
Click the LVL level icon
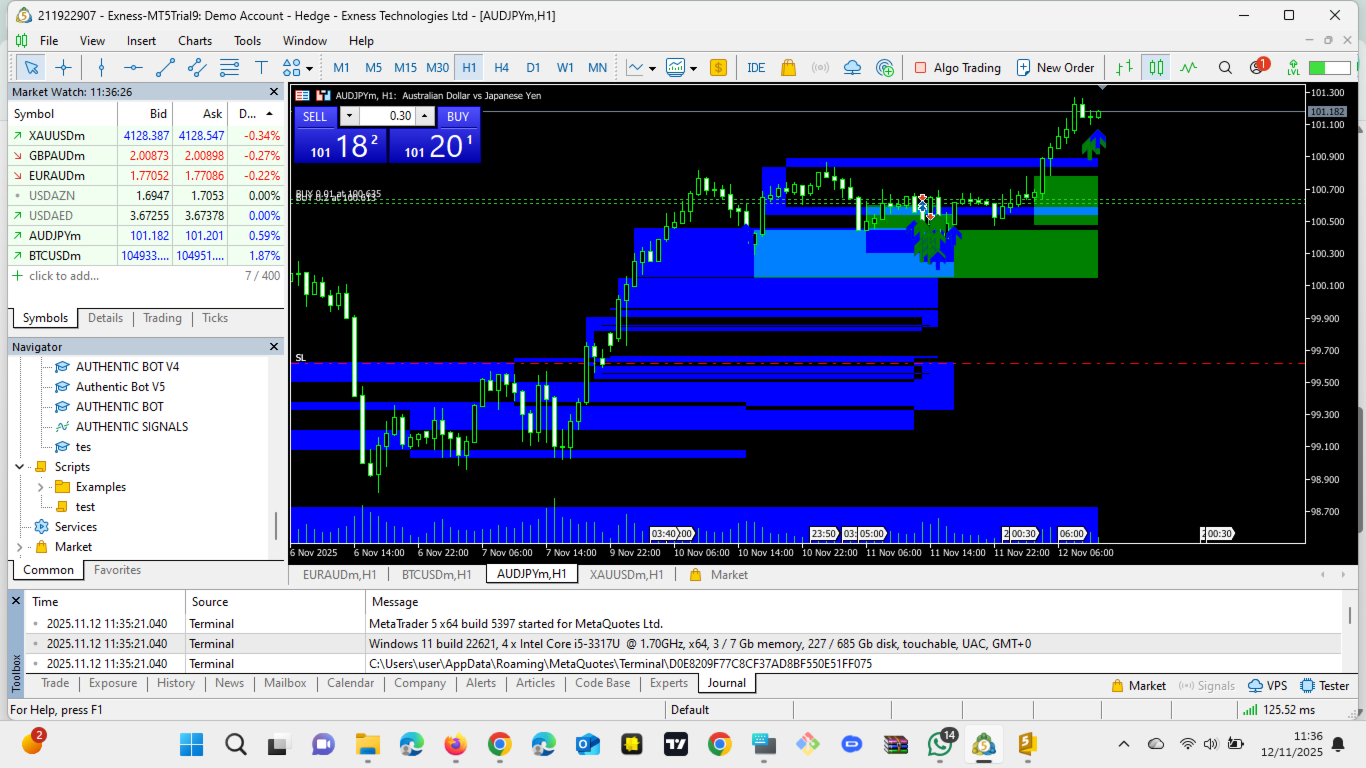pyautogui.click(x=1294, y=67)
